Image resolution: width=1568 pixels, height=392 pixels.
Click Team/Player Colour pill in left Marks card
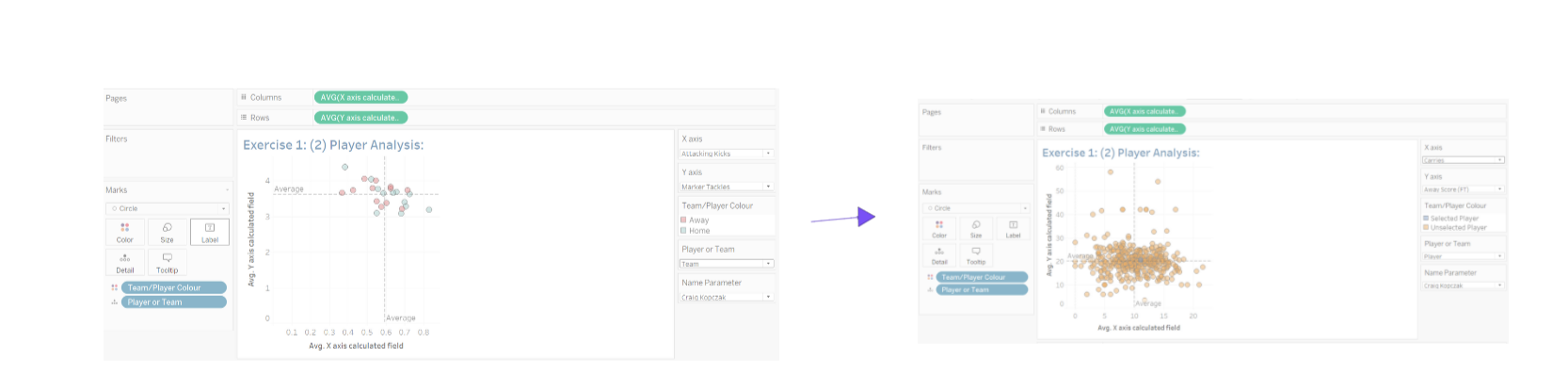click(x=173, y=287)
